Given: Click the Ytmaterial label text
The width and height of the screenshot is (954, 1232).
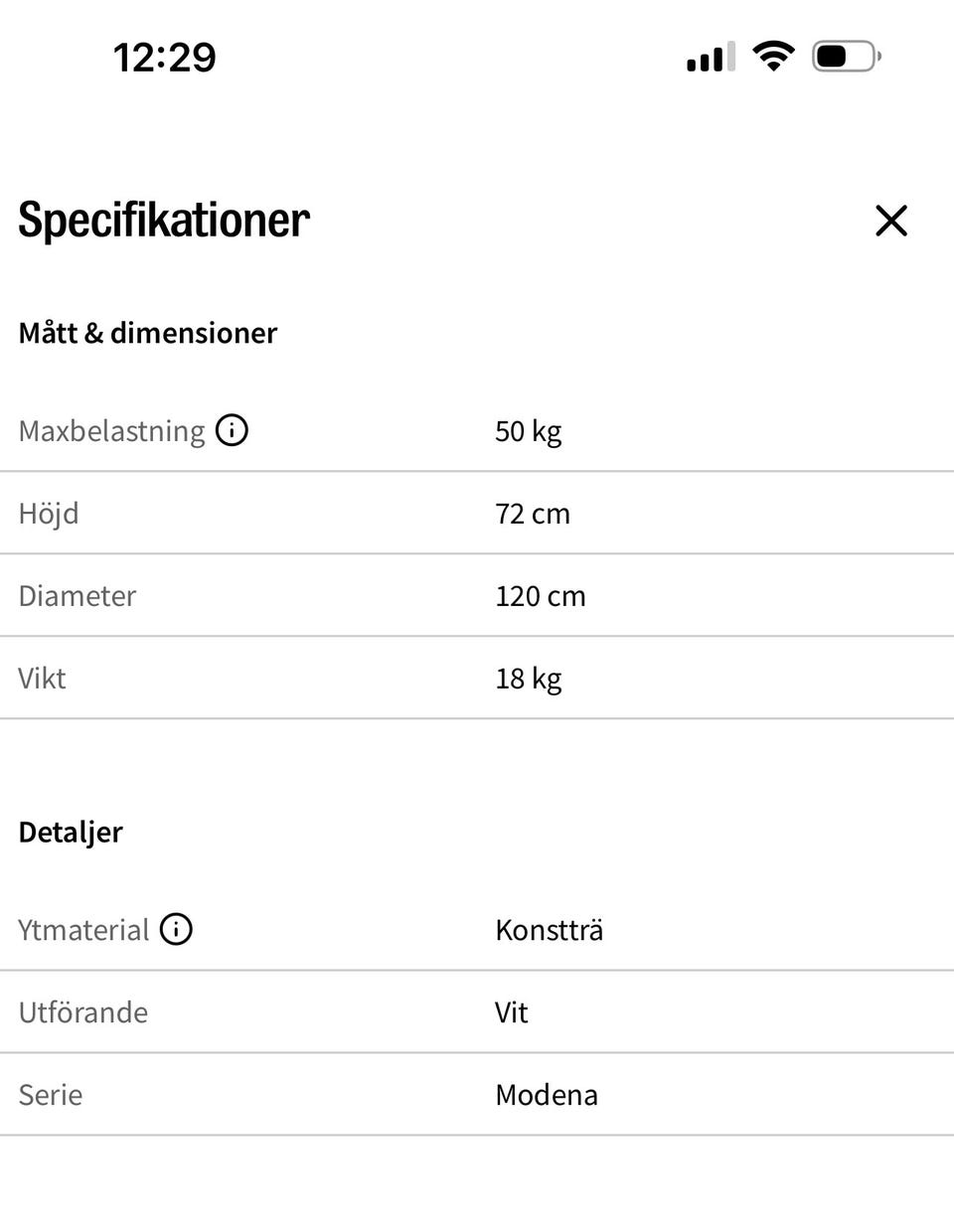Looking at the screenshot, I should 83,930.
